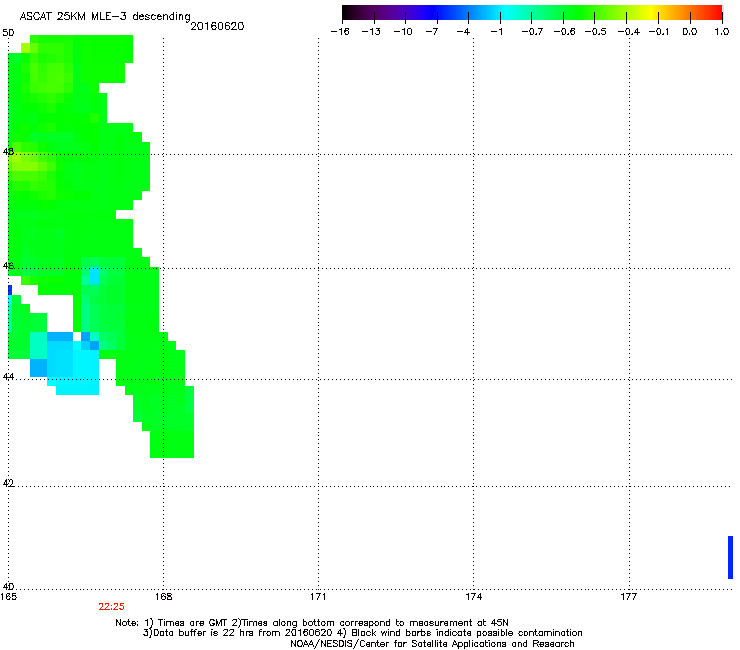Click the '-0.6' color bar label
Viewport: 740px width, 650px height.
point(564,32)
